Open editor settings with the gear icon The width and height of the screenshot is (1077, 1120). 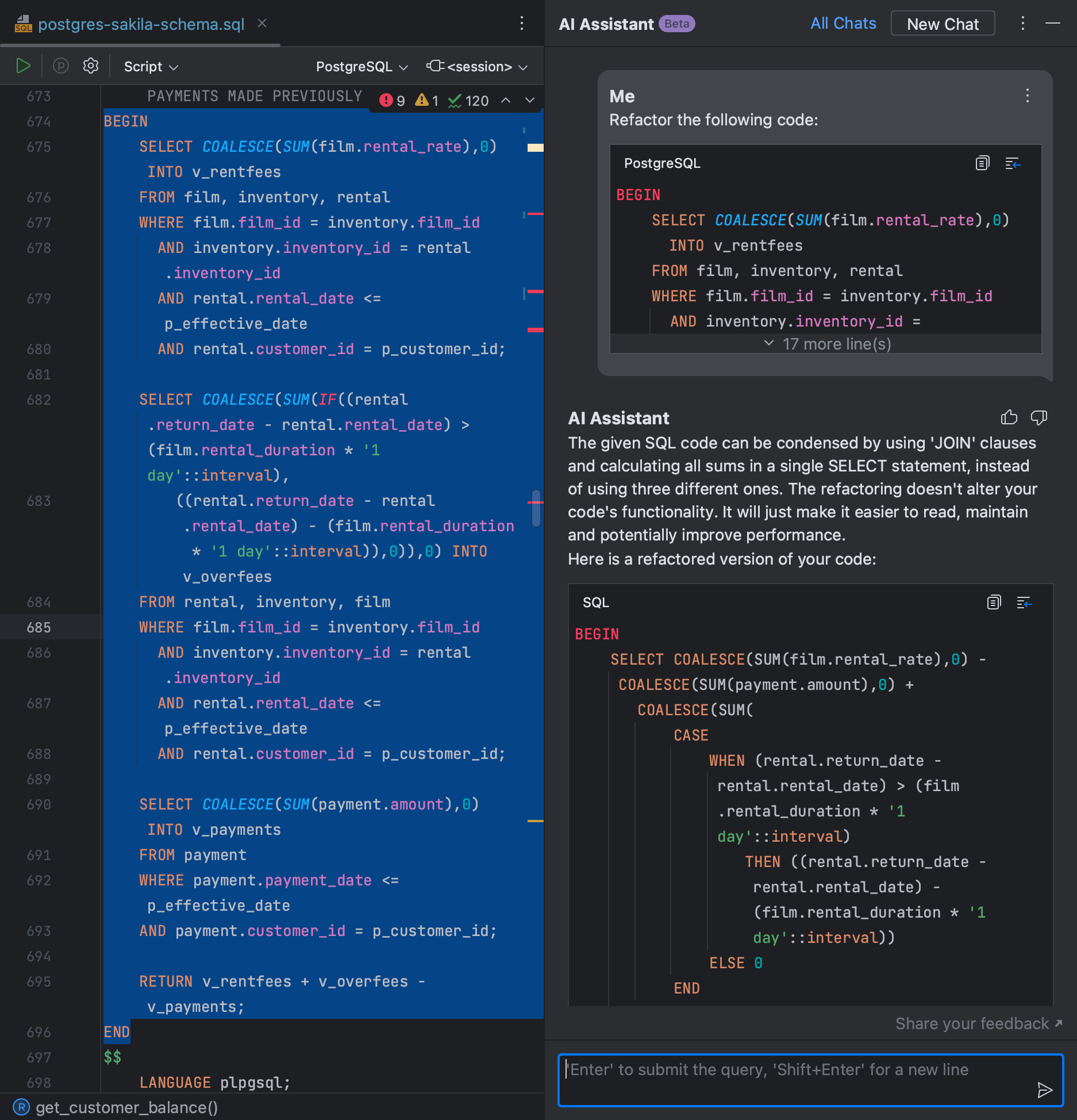[x=90, y=66]
